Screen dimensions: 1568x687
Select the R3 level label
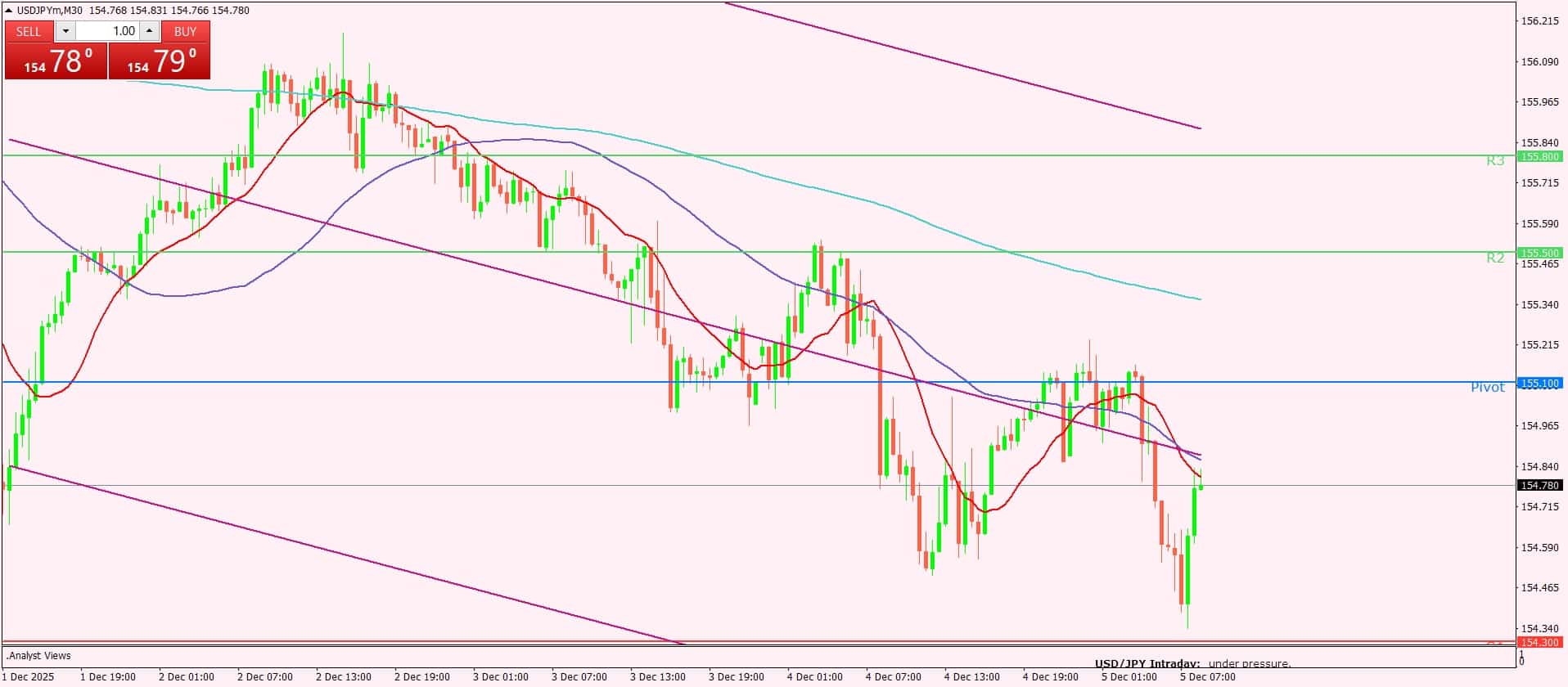[x=1495, y=161]
